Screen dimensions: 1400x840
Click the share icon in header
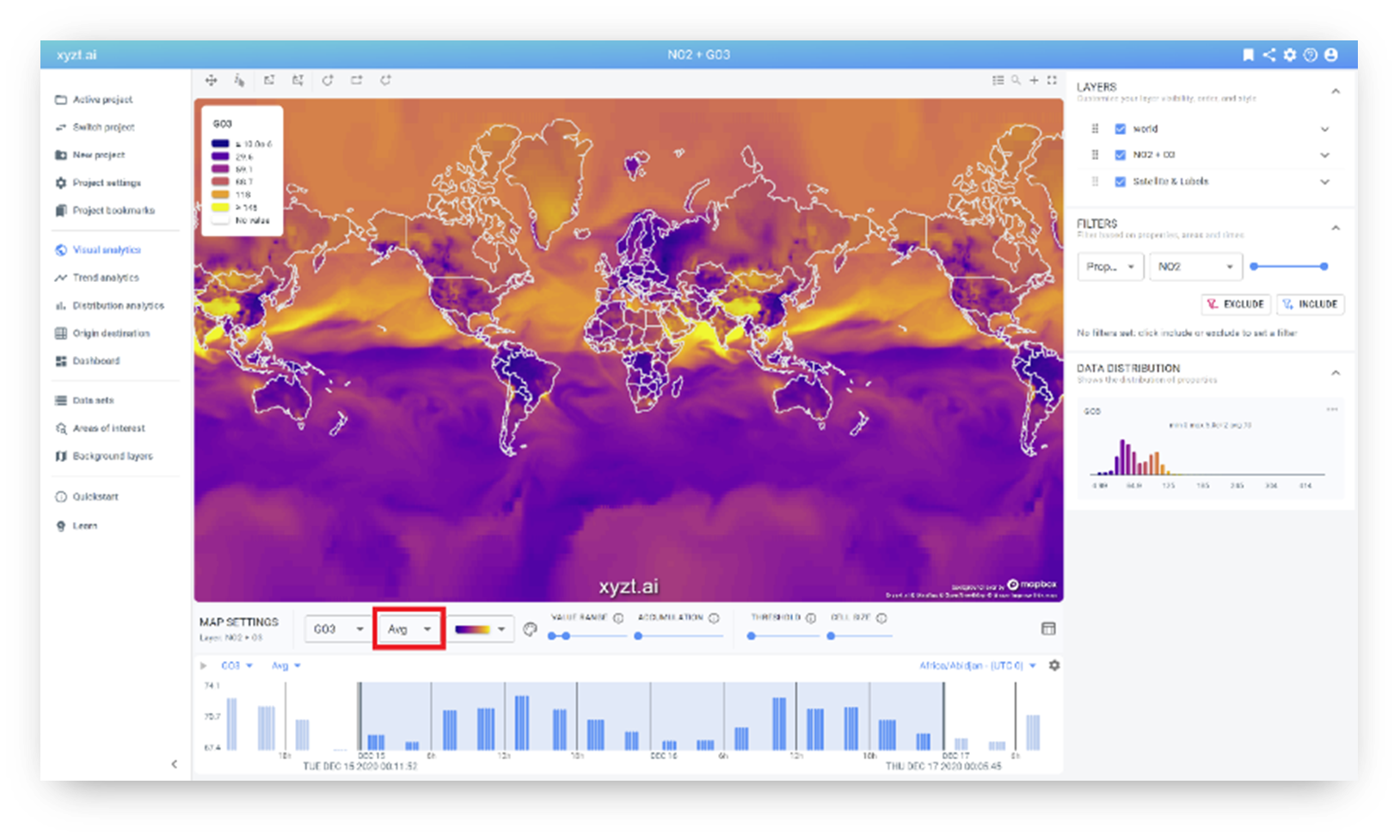coord(1268,54)
